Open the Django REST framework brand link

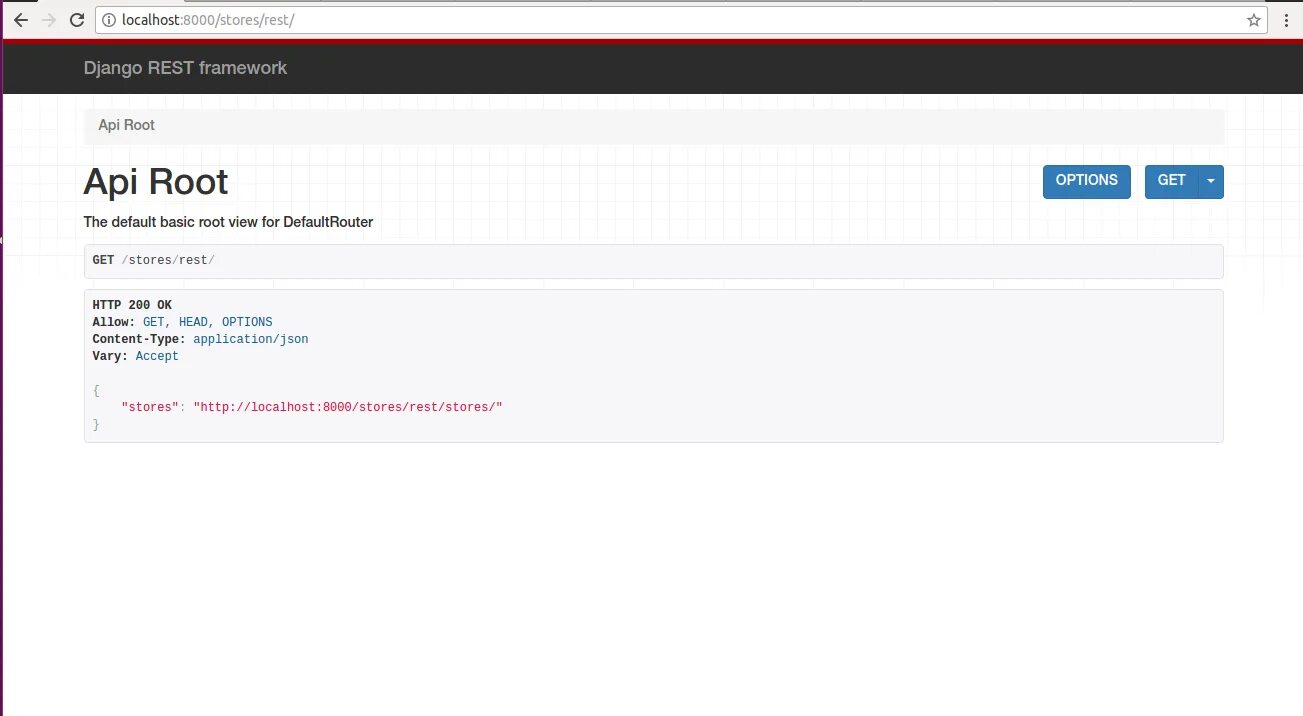pos(185,68)
